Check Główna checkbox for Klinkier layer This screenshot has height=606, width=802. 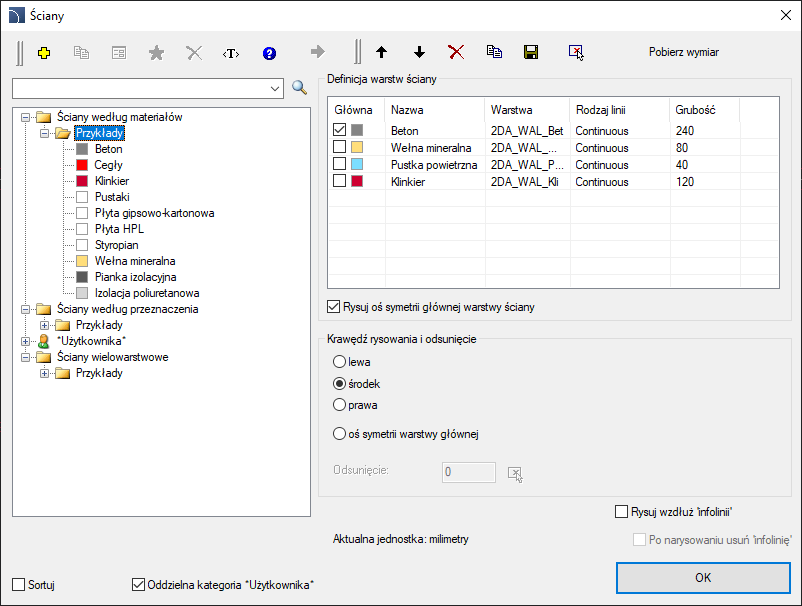[x=339, y=181]
